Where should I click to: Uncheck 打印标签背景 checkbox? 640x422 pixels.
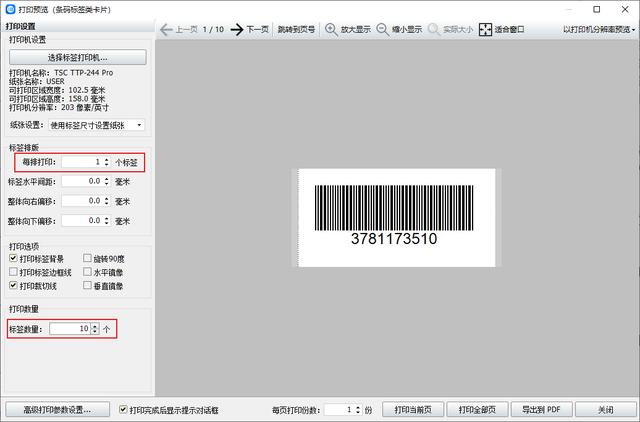tap(13, 258)
